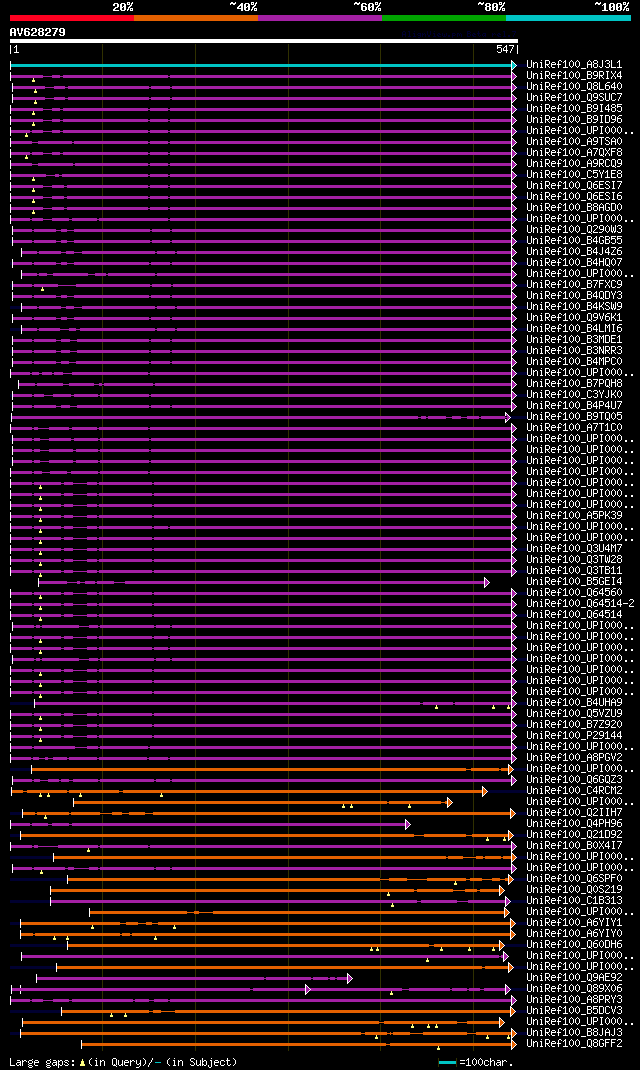Open hit UniRef100_A9TSA0
This screenshot has height=1070, width=640.
click(x=574, y=142)
